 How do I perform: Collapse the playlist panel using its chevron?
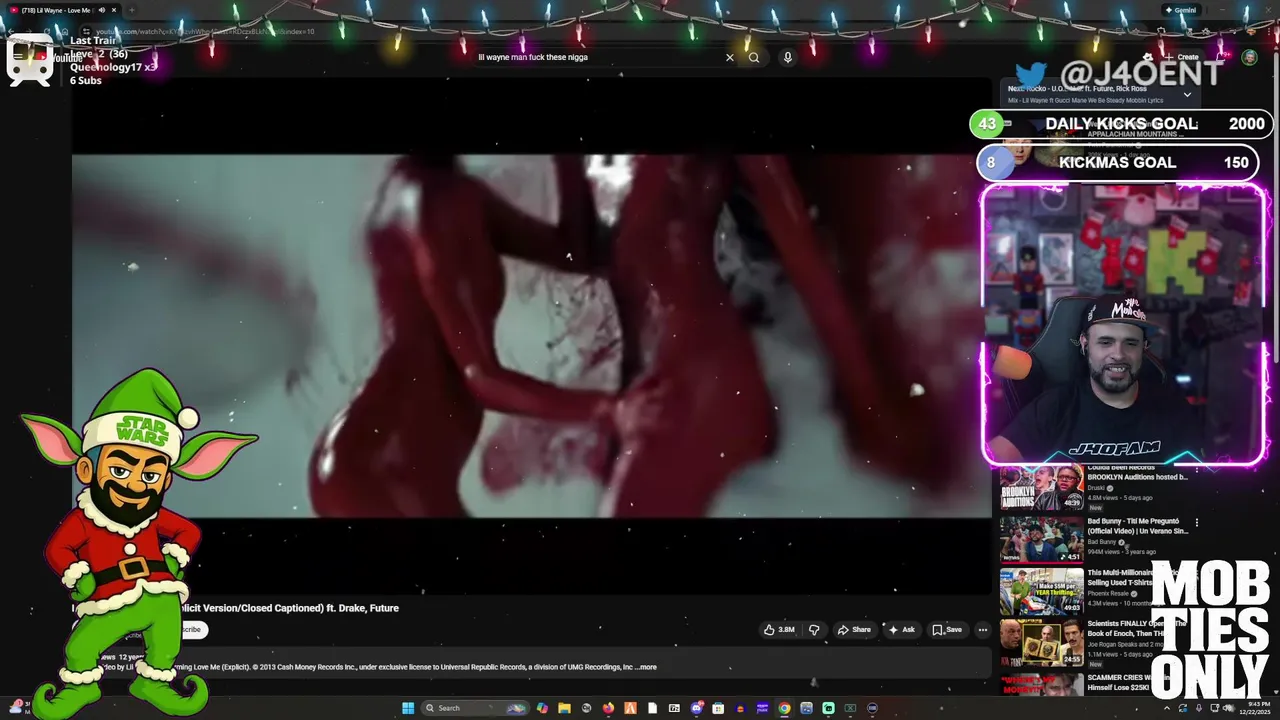[x=1187, y=94]
